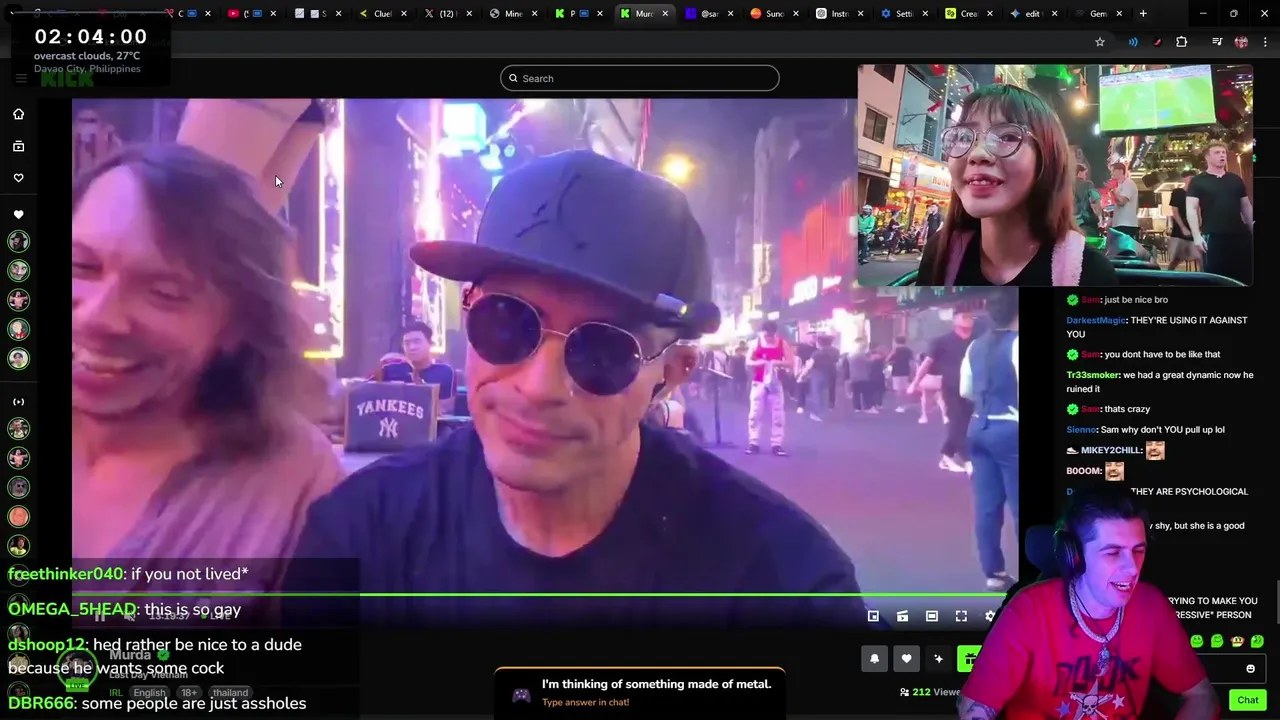Click username Tr33smoker in chat

point(1092,375)
